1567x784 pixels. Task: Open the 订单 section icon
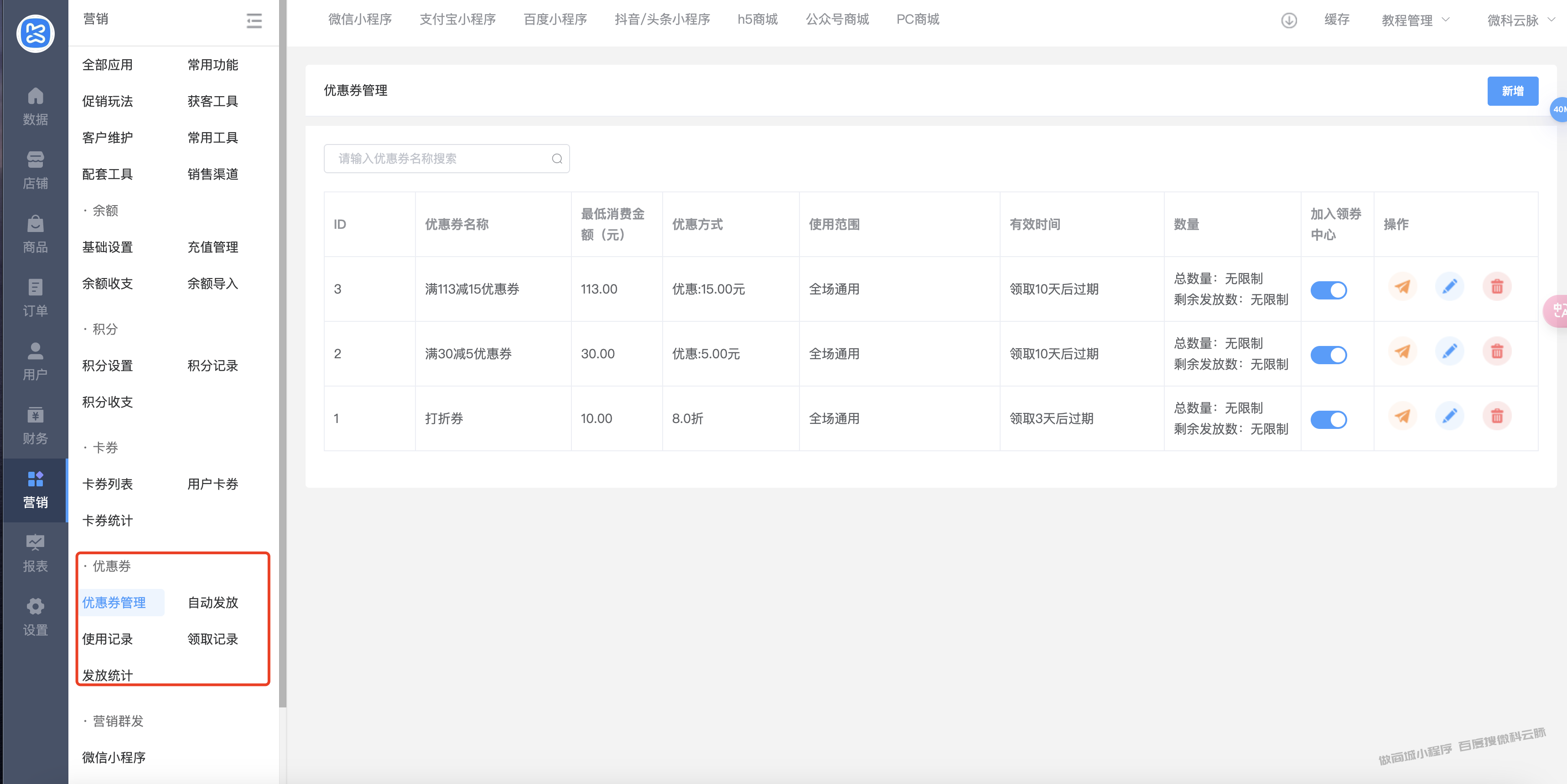35,287
